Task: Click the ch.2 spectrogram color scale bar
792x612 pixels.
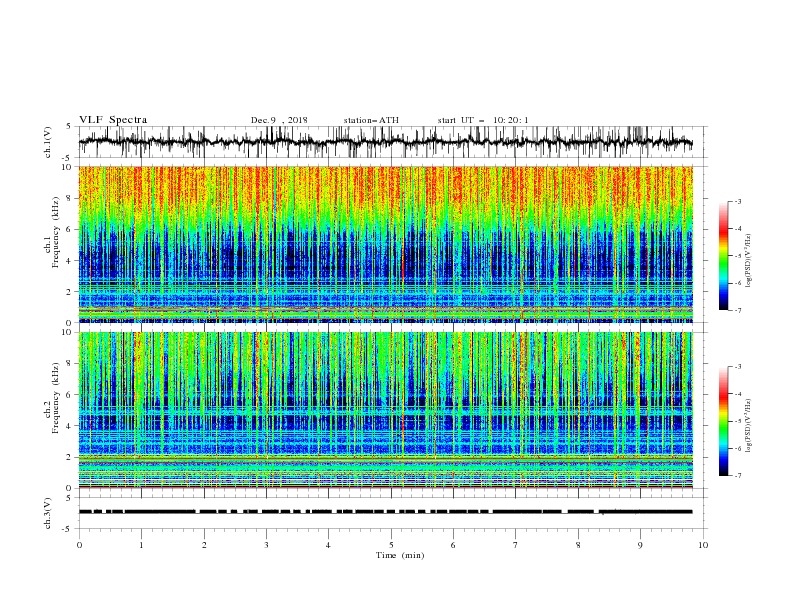Action: (x=723, y=421)
